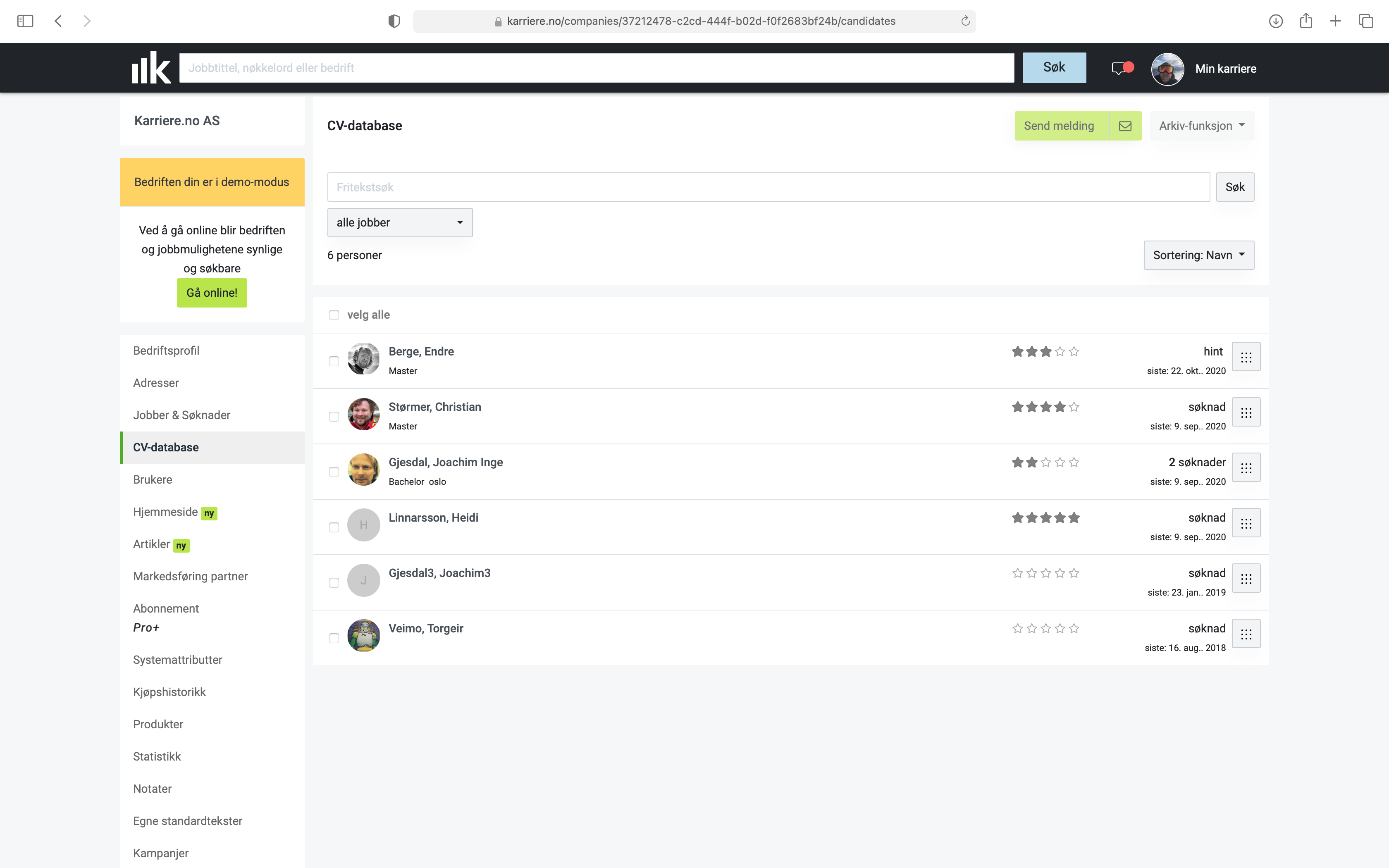This screenshot has width=1389, height=868.
Task: Go back with browser back arrow
Action: pyautogui.click(x=58, y=21)
